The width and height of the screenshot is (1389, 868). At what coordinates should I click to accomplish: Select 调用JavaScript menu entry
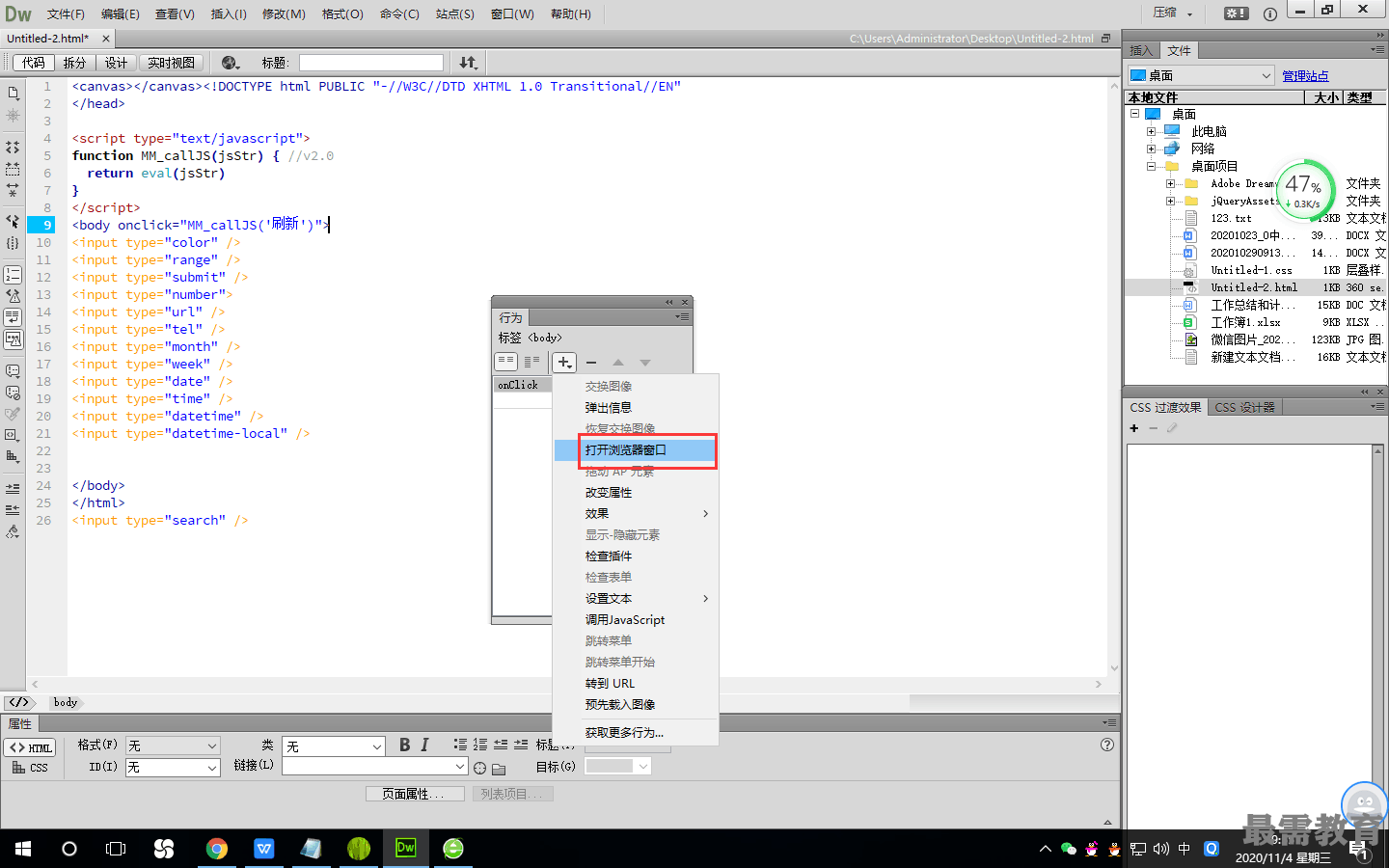tap(636, 620)
